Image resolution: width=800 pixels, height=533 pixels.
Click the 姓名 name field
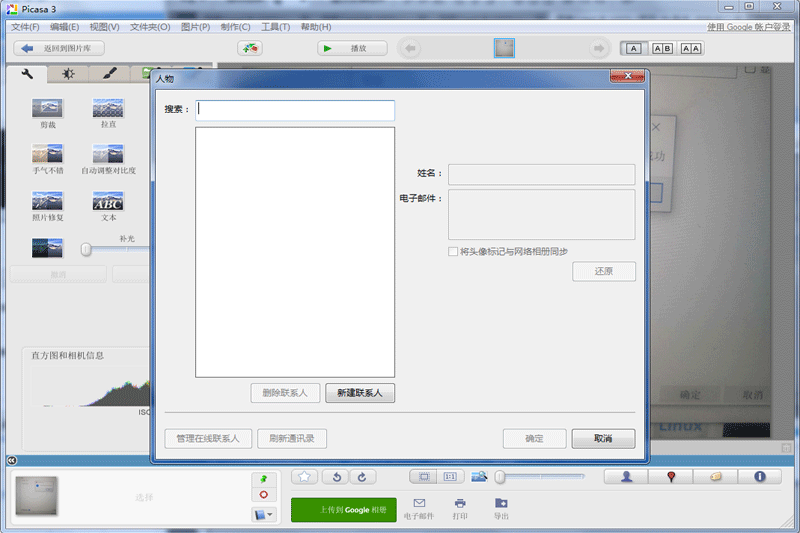point(541,174)
